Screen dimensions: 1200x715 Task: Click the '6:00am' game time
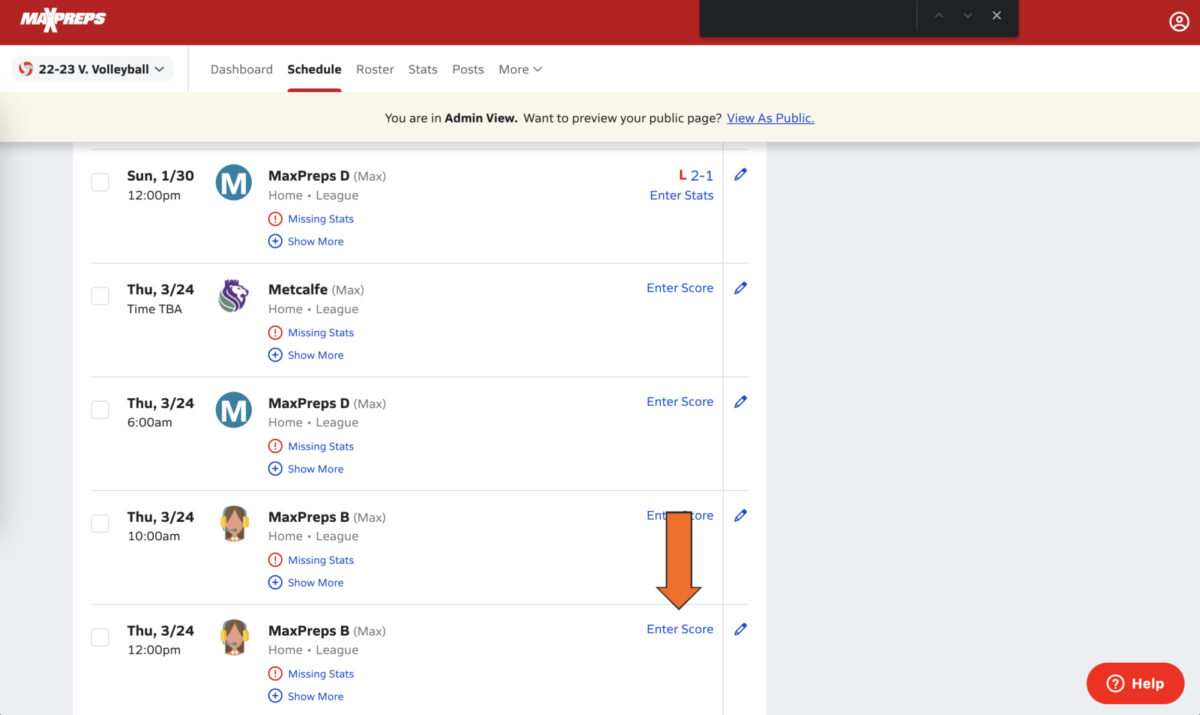point(150,423)
